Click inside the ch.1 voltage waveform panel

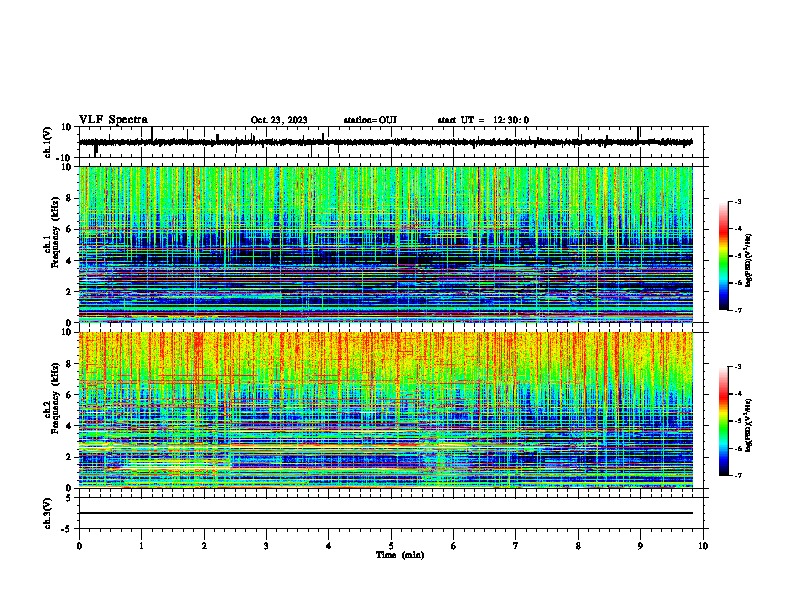(393, 142)
